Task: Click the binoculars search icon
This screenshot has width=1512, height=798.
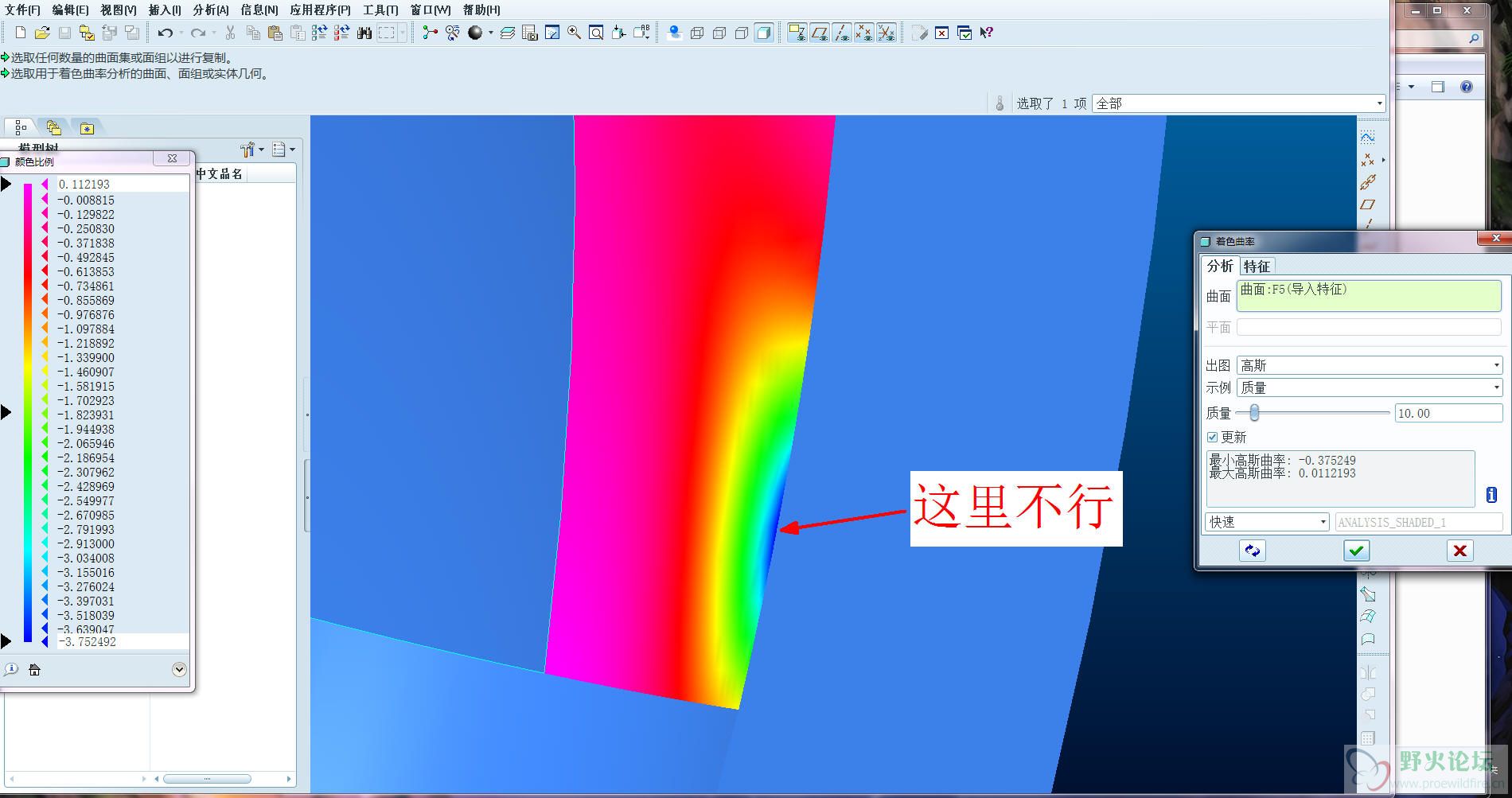Action: click(x=364, y=33)
